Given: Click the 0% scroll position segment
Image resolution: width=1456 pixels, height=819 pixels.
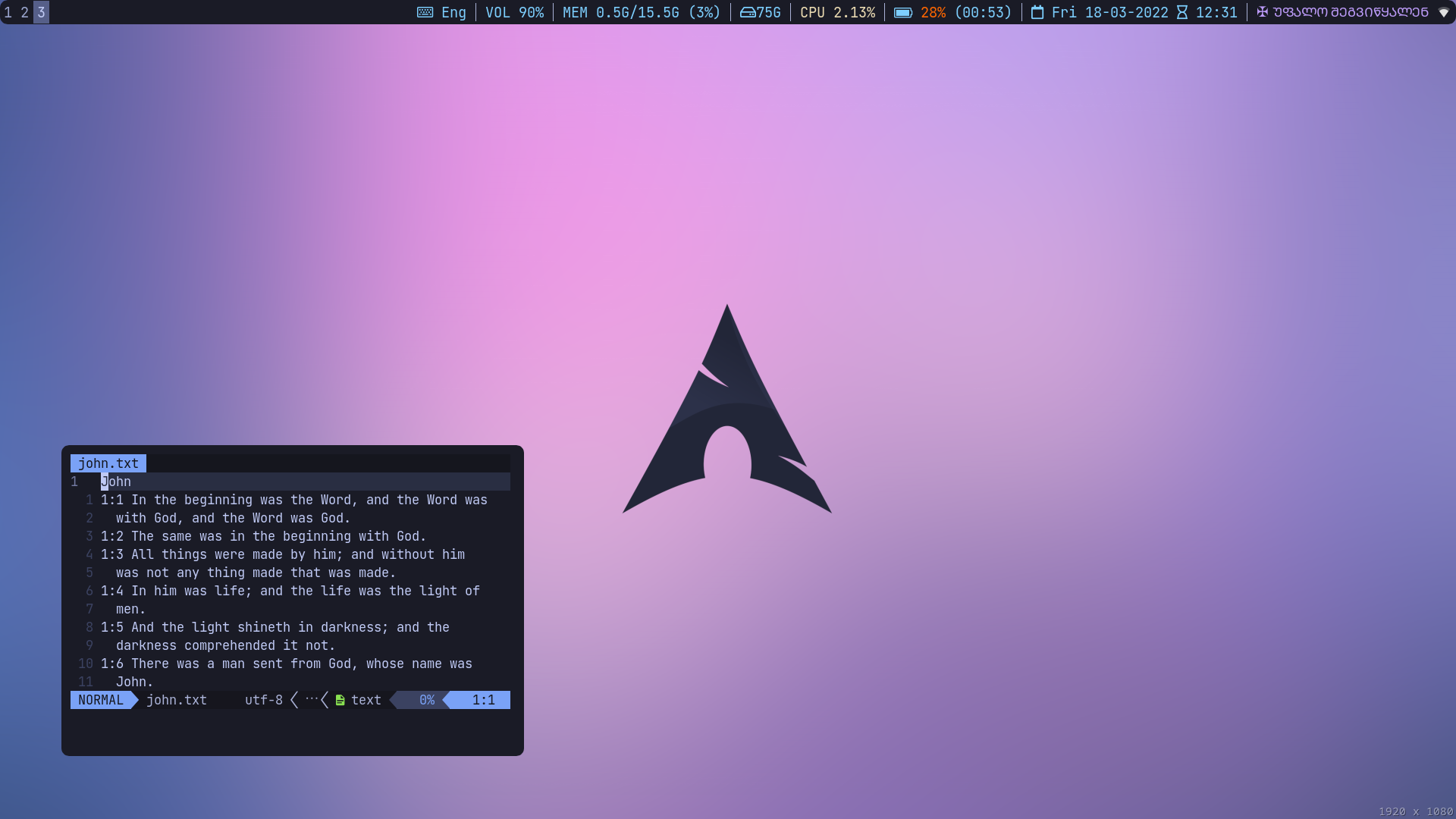Looking at the screenshot, I should [426, 700].
